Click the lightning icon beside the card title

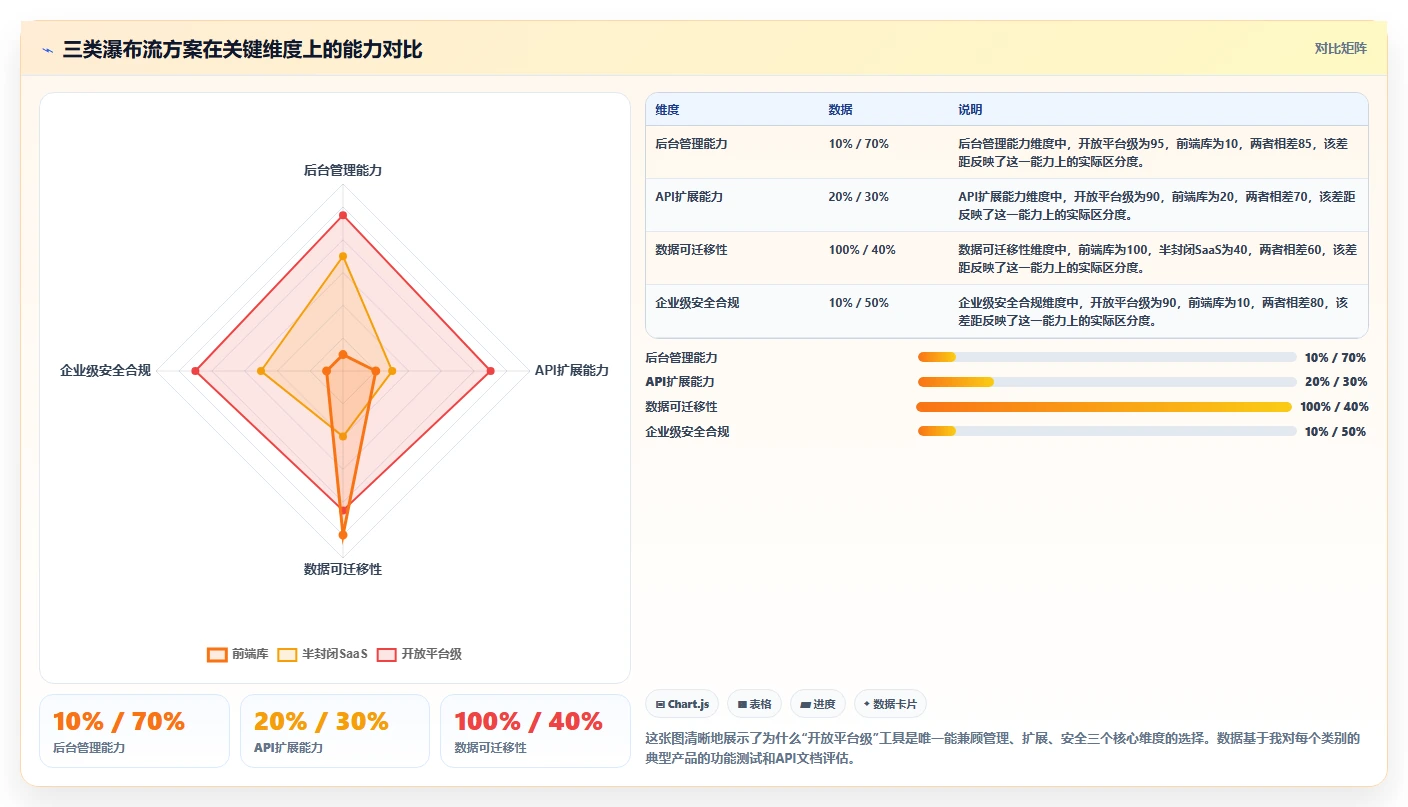(48, 50)
